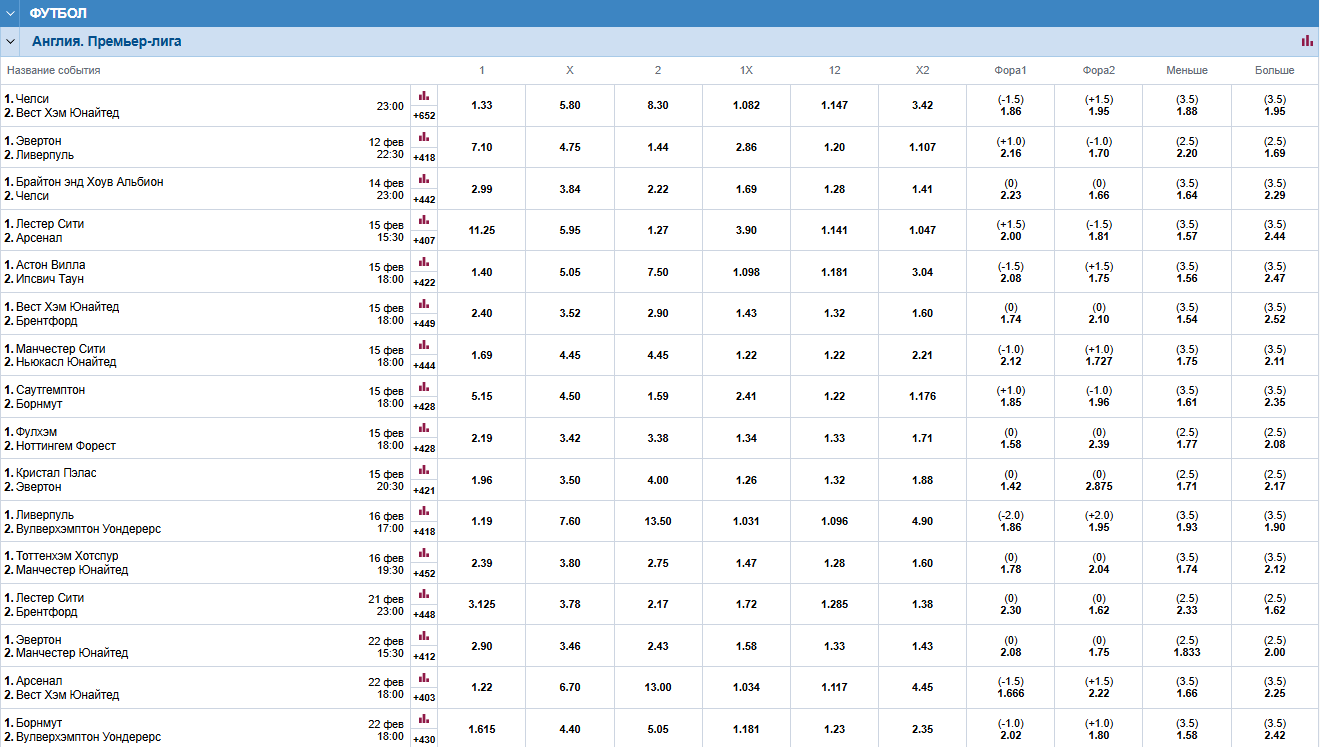Select X2 odds 1.107 for Эвертон vs Ливерпуль
The height and width of the screenshot is (747, 1320).
pyautogui.click(x=922, y=147)
